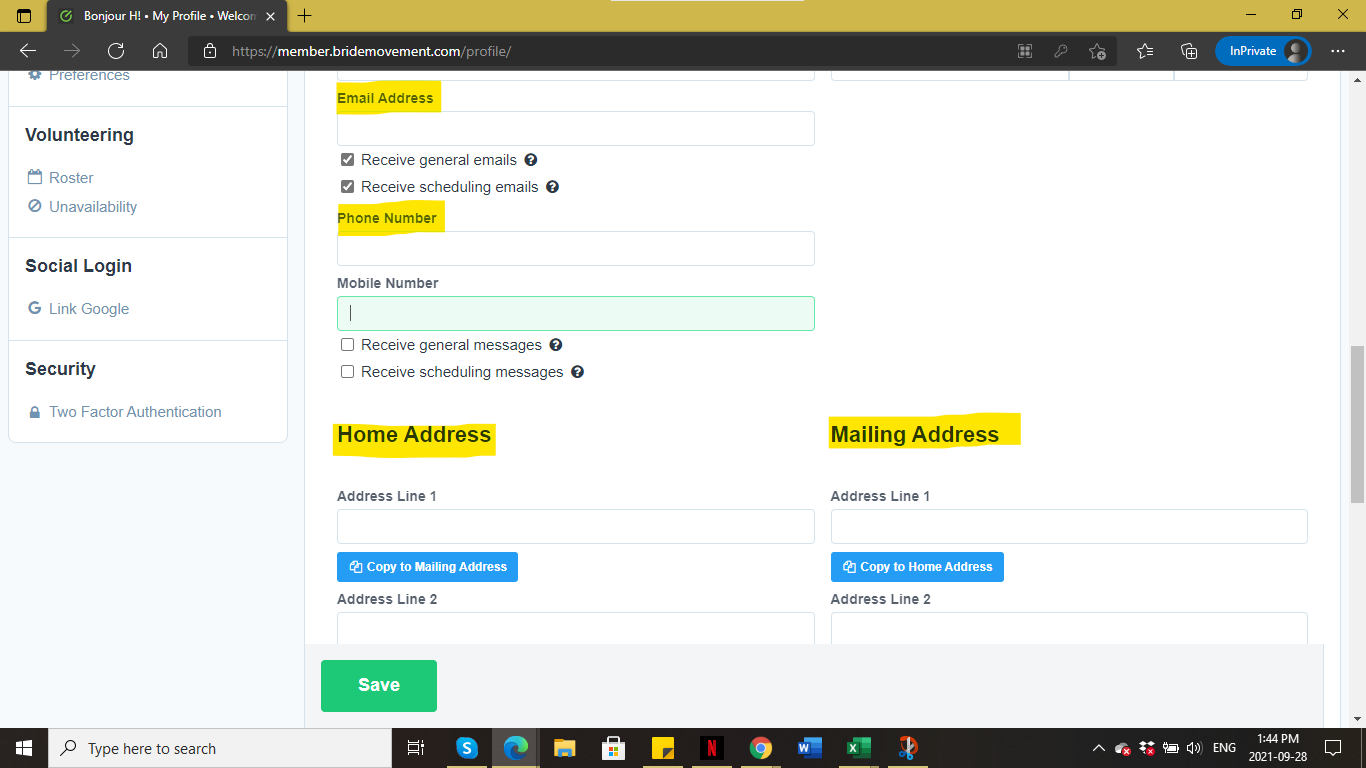Select the My Profile browser tab

click(x=166, y=16)
